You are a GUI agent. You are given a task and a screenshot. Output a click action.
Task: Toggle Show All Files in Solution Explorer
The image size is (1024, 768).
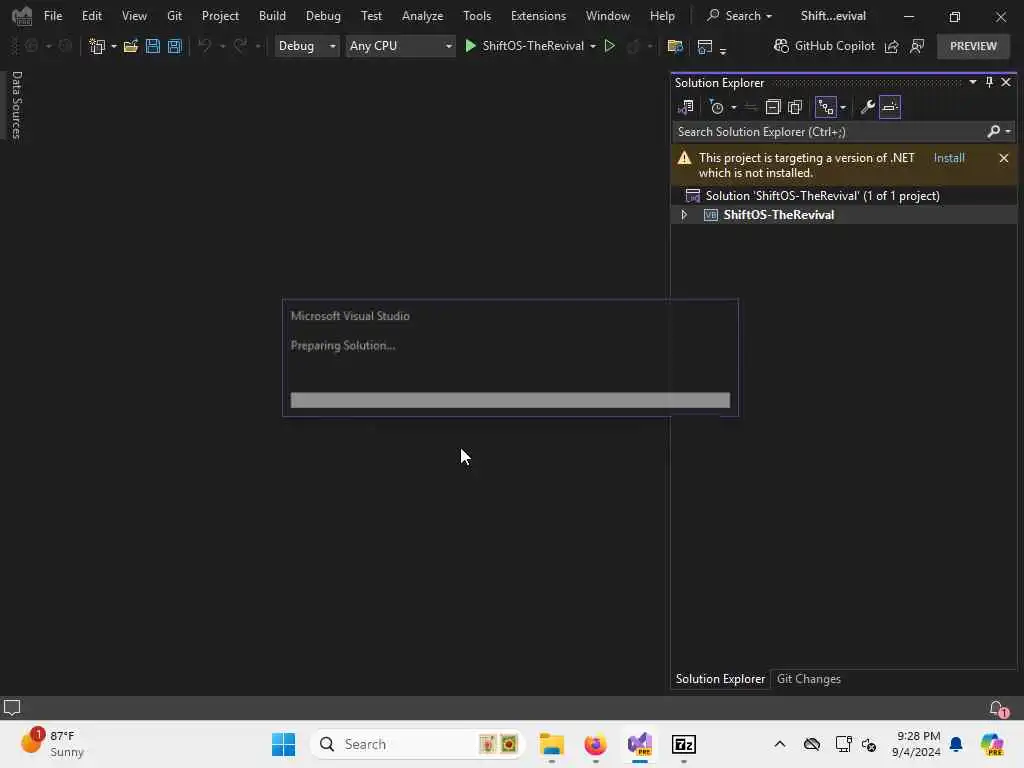click(795, 107)
